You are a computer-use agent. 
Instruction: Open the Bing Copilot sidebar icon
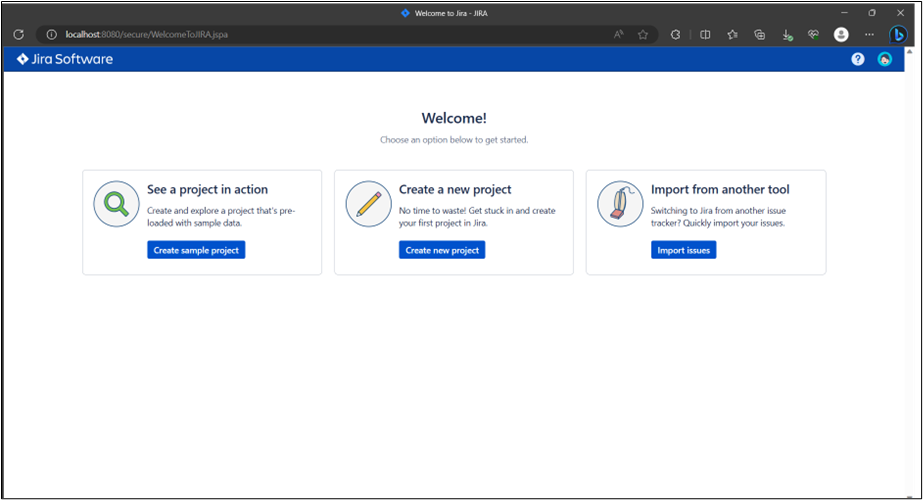898,34
